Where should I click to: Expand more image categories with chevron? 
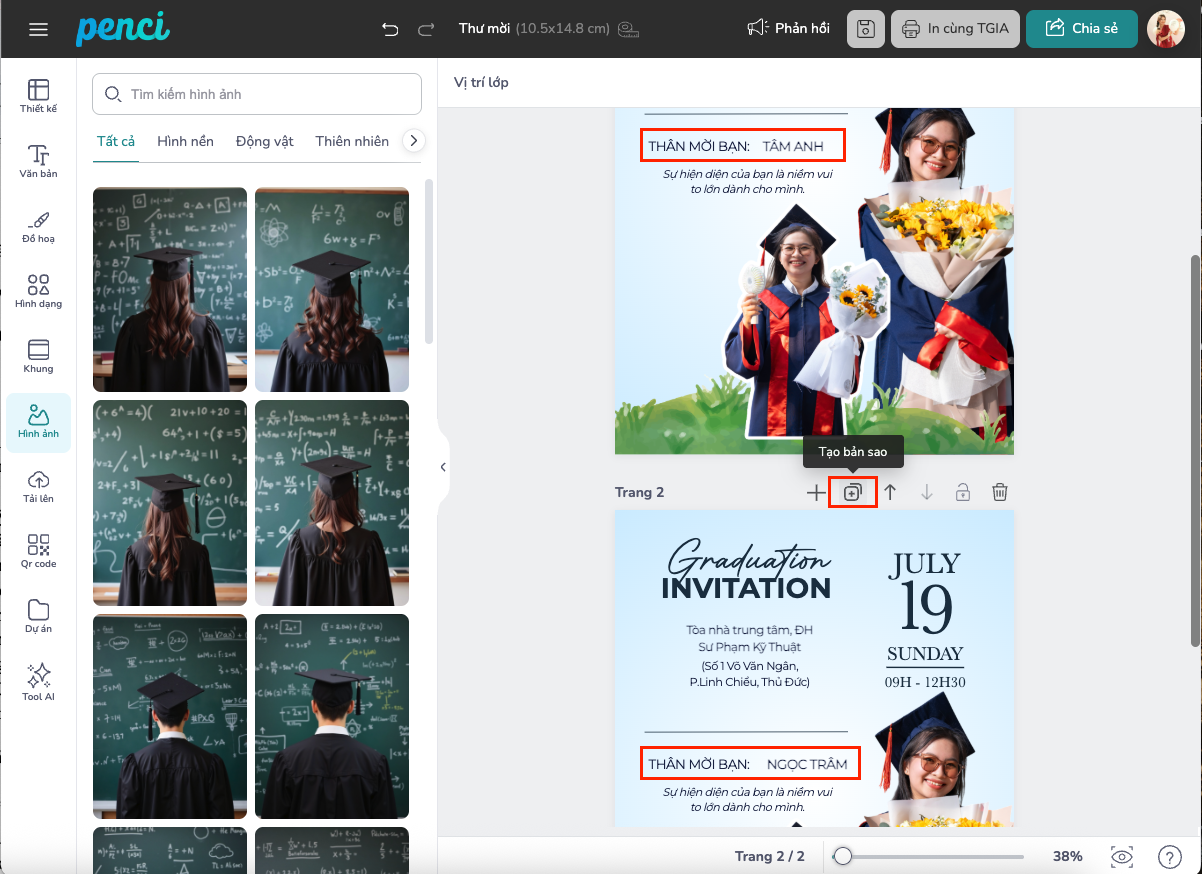[413, 141]
